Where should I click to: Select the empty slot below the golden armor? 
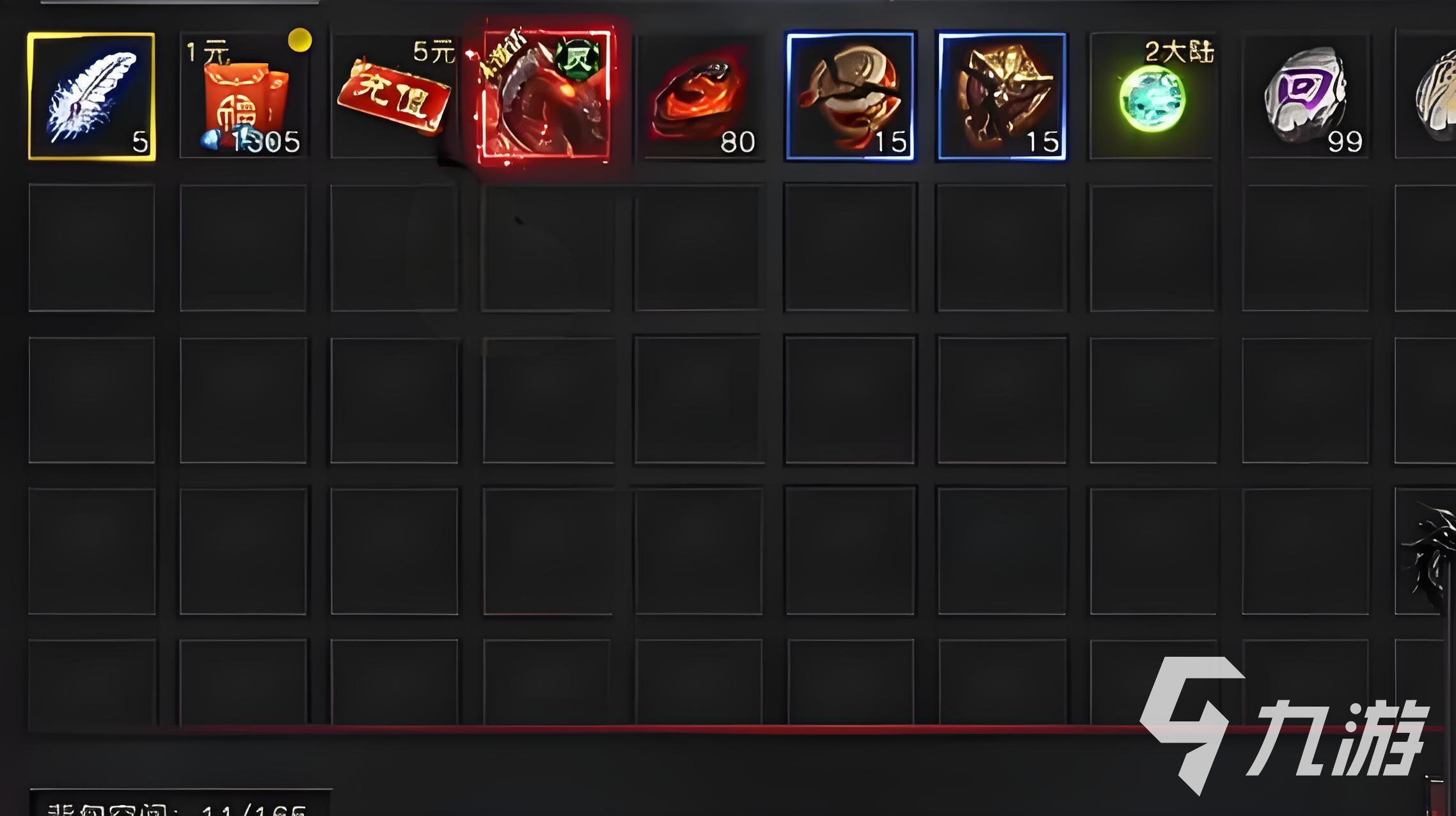1002,247
